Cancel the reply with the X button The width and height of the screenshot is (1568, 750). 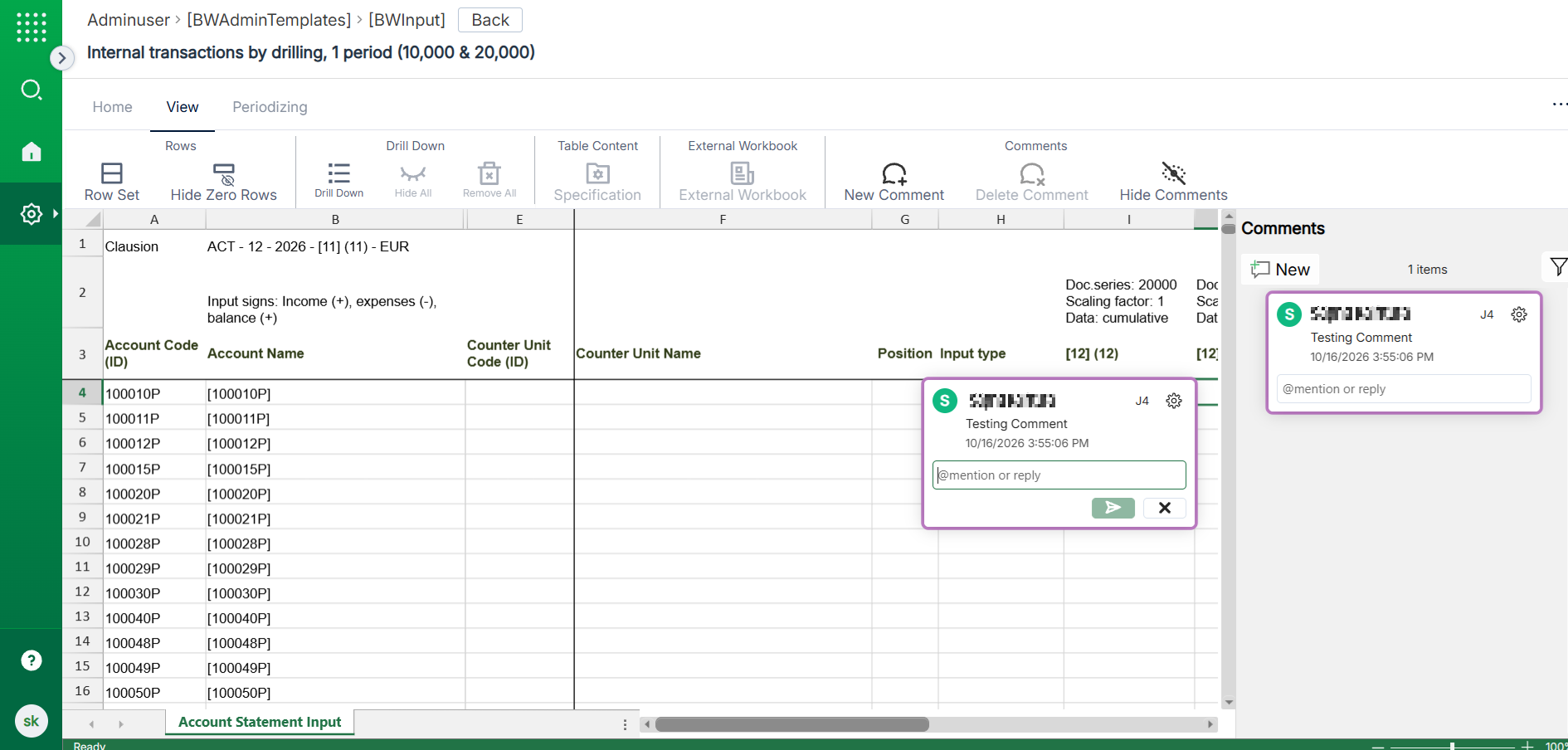[x=1165, y=508]
